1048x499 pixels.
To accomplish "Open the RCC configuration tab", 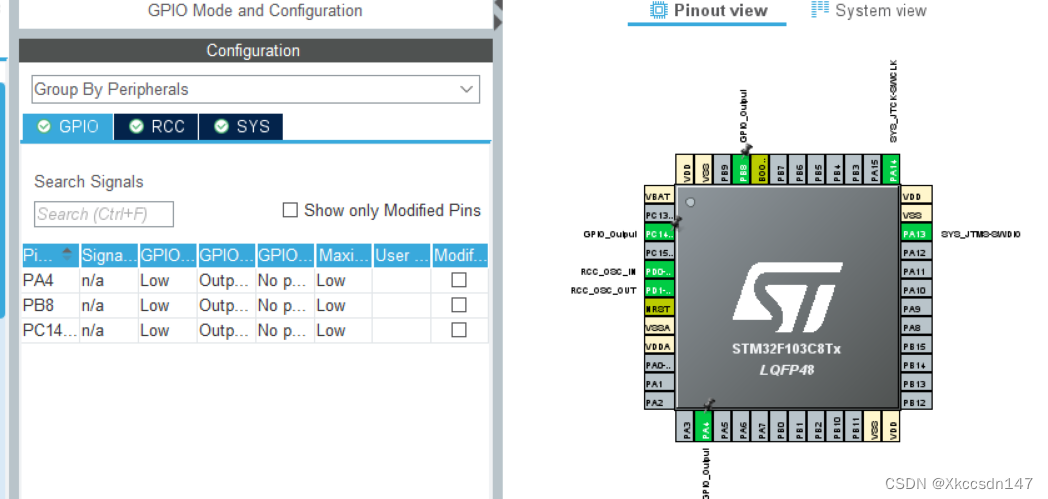I will pos(156,126).
